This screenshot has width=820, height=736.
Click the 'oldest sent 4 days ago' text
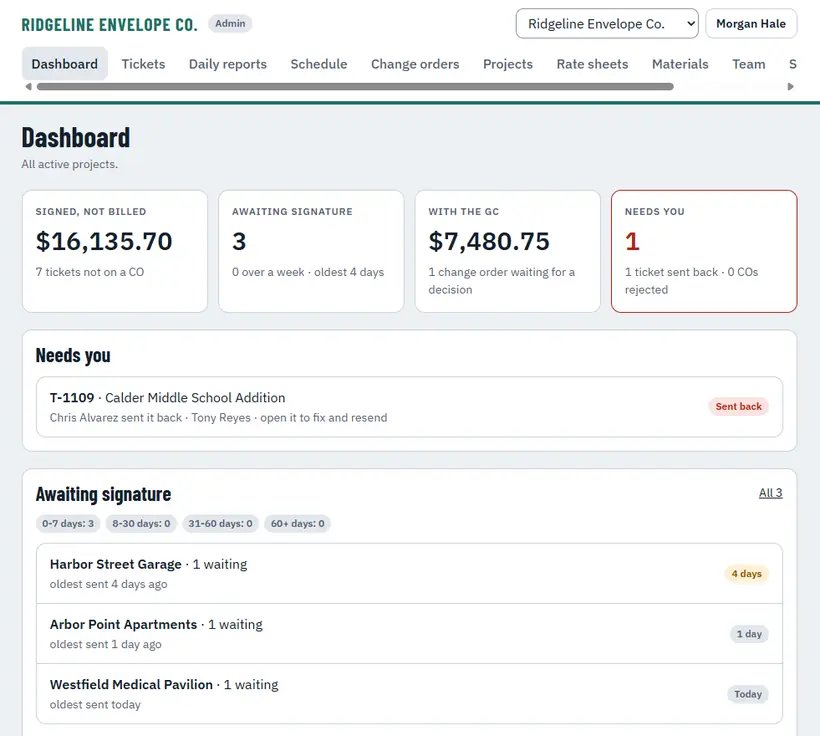pyautogui.click(x=108, y=584)
